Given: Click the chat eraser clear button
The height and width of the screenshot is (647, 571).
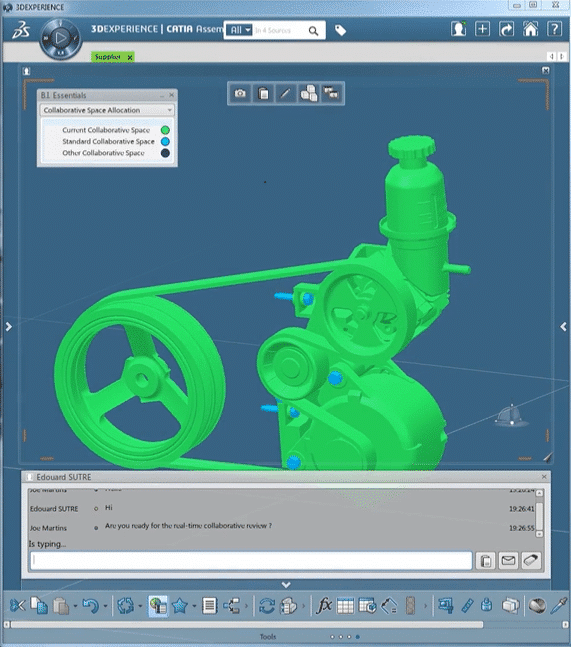Looking at the screenshot, I should point(531,561).
